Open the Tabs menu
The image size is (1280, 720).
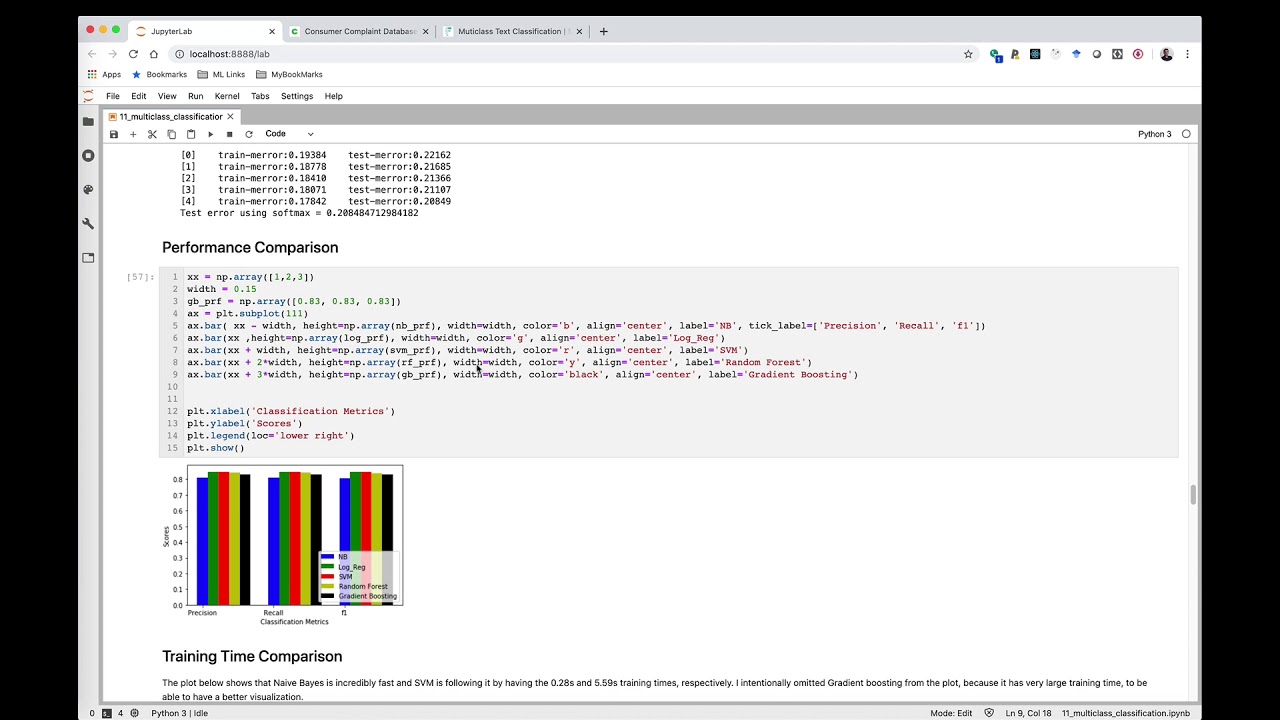click(x=260, y=96)
